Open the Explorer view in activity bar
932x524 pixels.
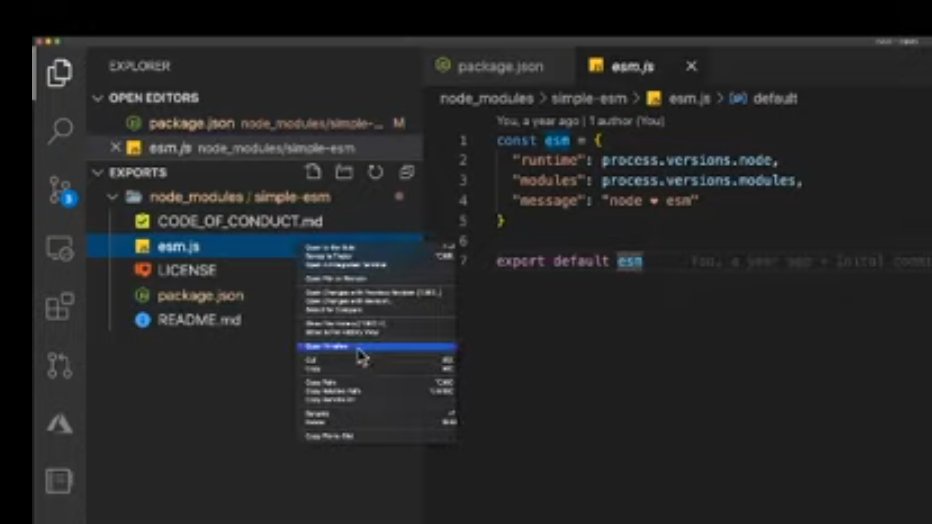(x=60, y=73)
